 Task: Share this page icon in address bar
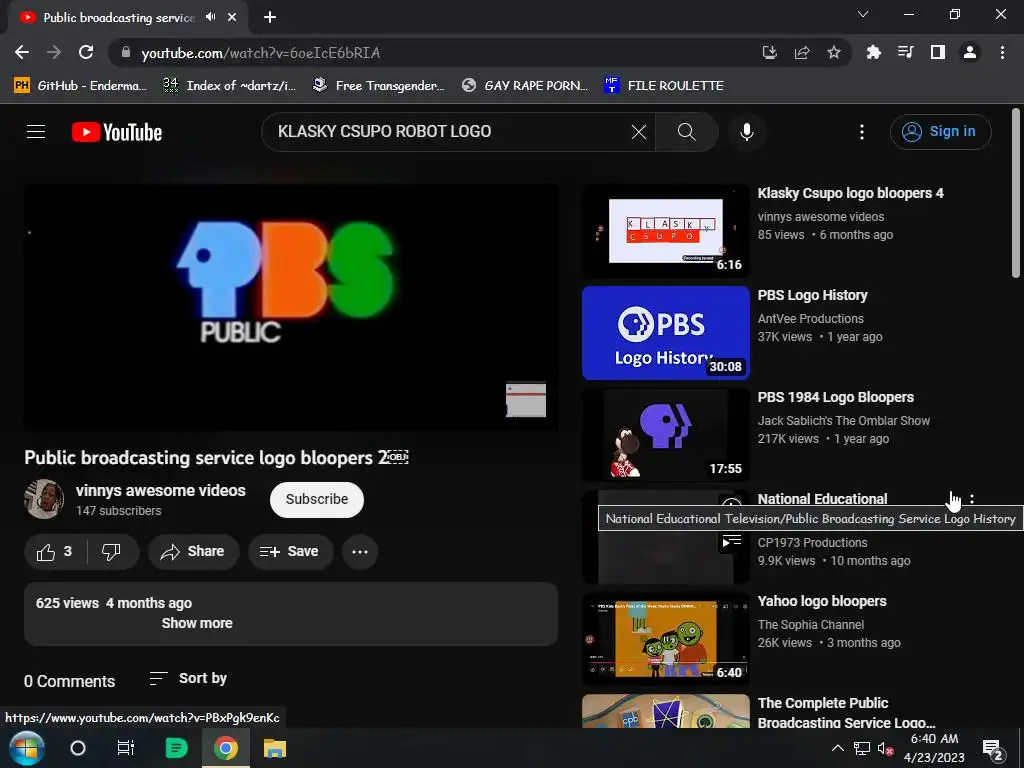tap(802, 52)
